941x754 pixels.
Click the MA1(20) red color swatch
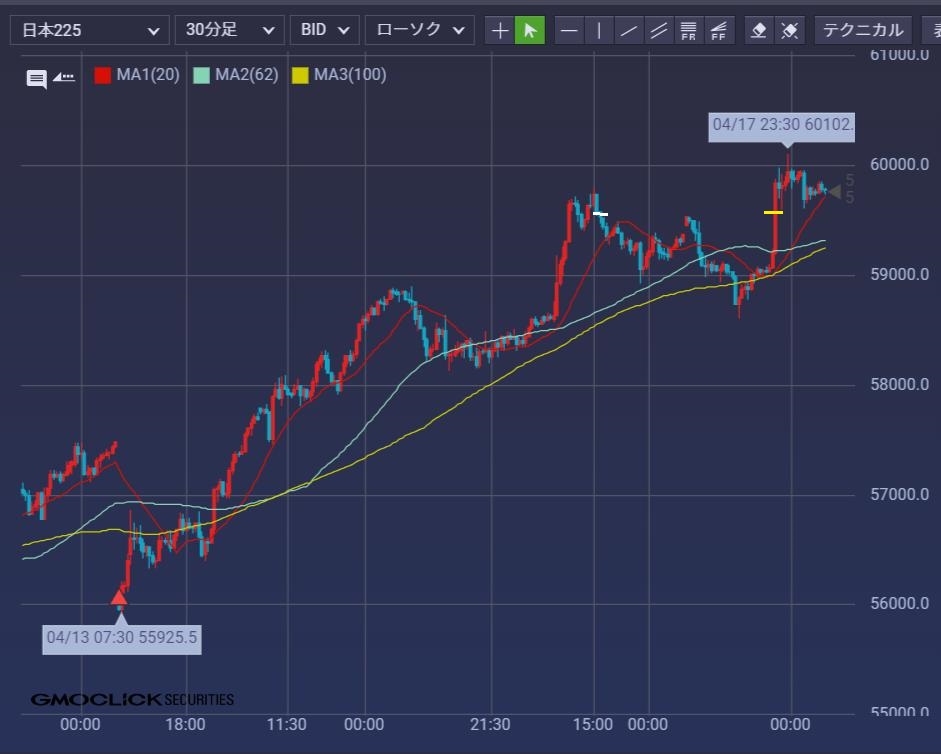pos(102,75)
